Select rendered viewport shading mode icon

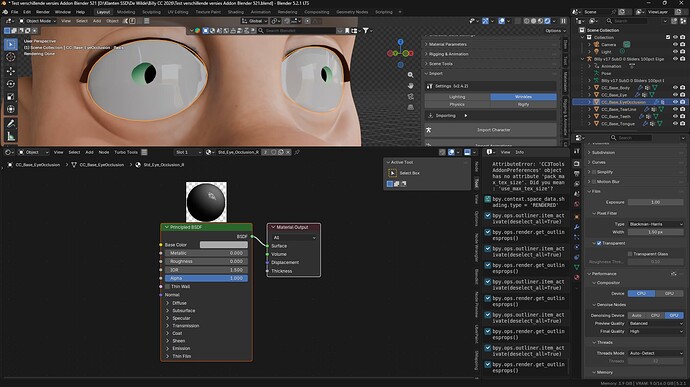(547, 21)
